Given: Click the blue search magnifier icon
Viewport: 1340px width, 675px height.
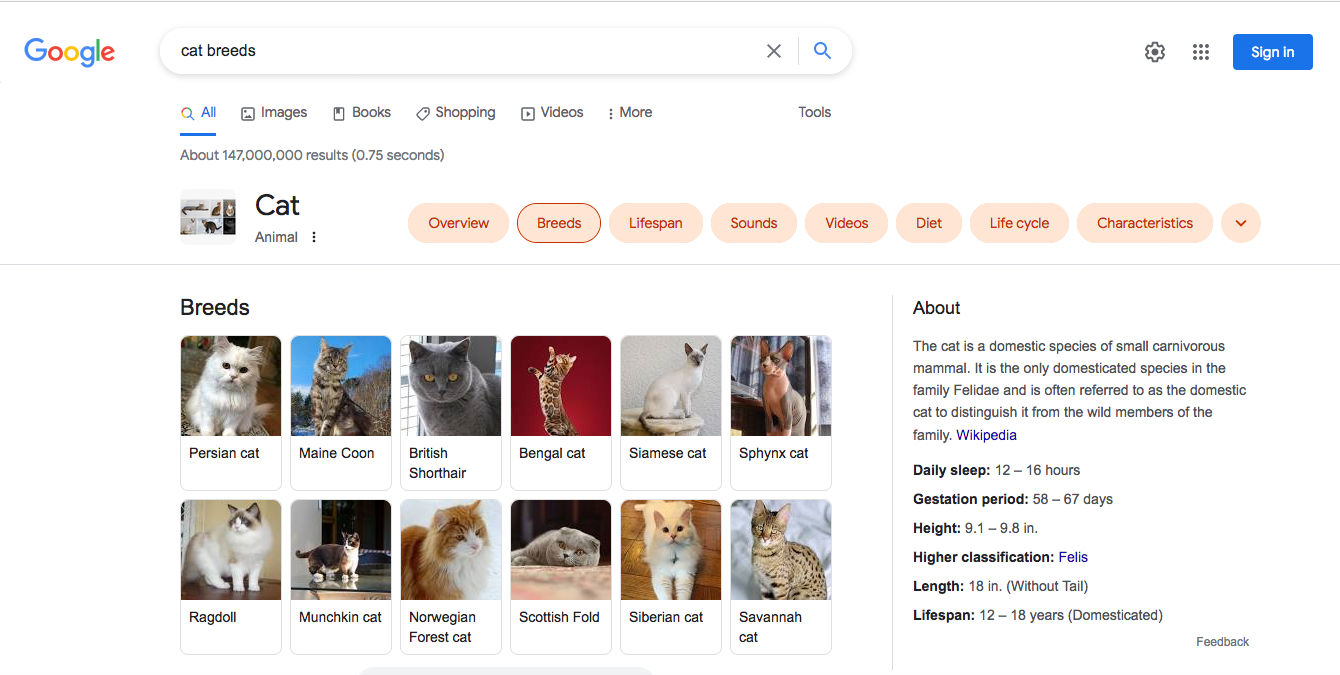Looking at the screenshot, I should (x=822, y=50).
